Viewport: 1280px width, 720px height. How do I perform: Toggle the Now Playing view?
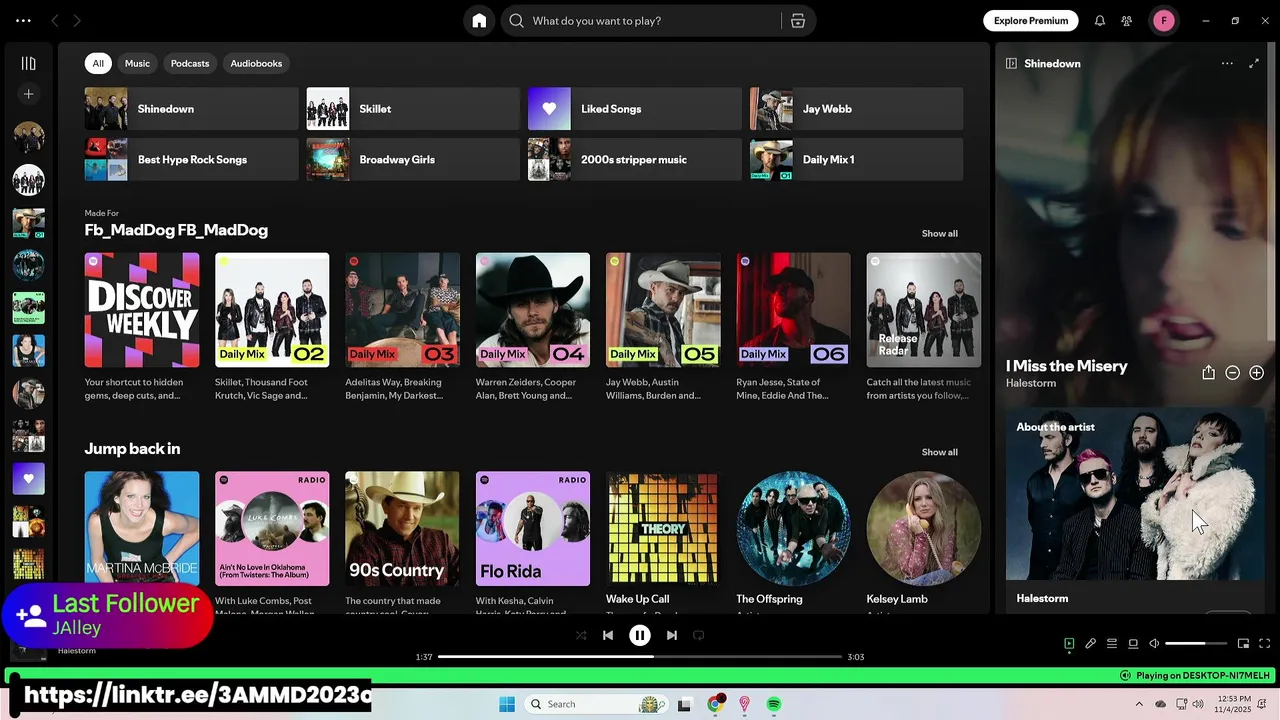click(x=1069, y=644)
